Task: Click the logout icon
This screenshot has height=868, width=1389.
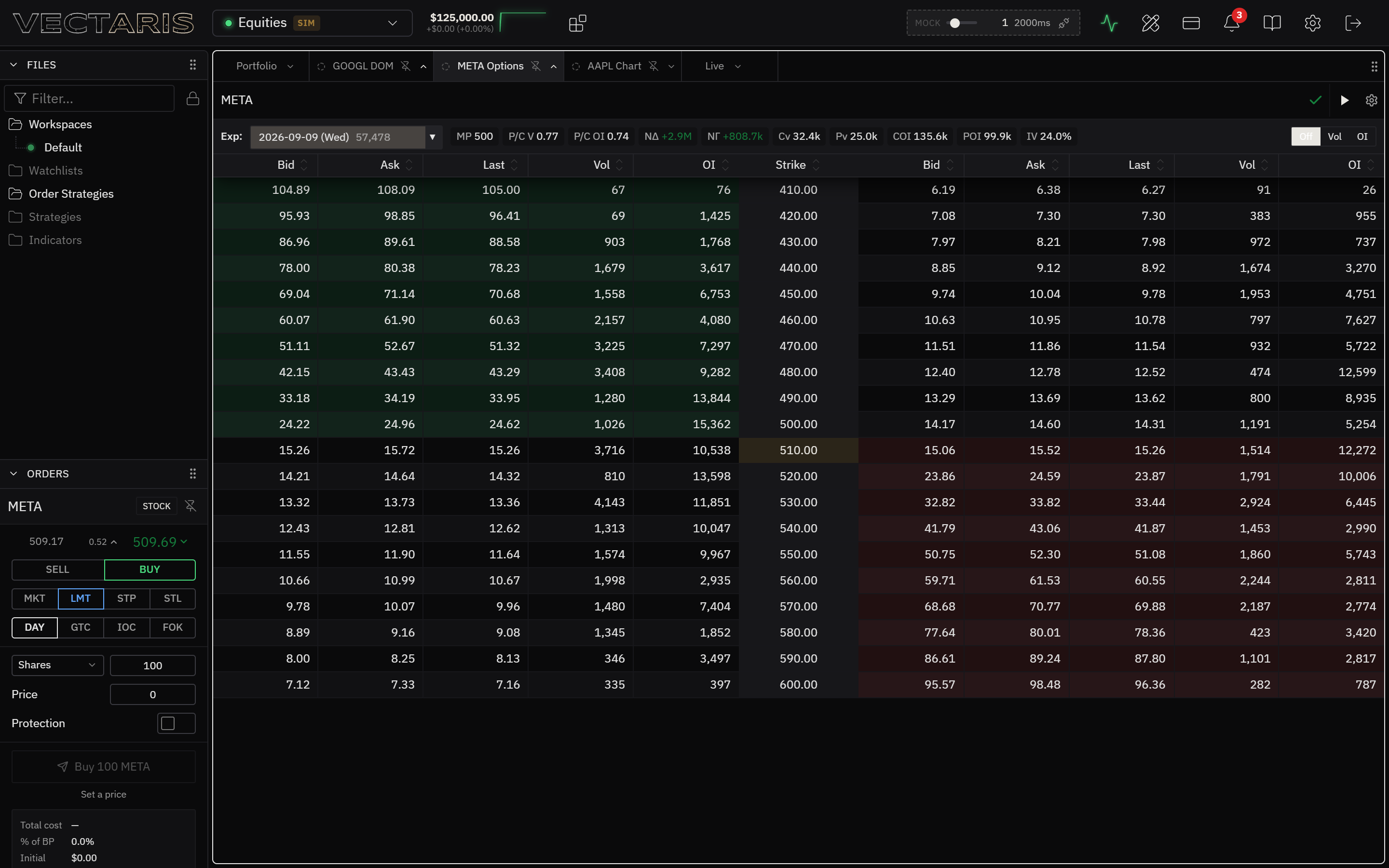Action: point(1353,23)
